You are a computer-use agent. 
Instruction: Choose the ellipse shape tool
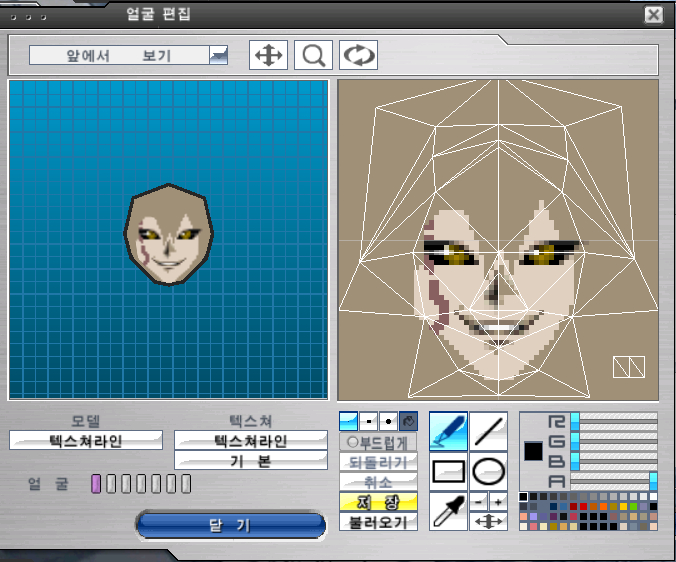click(x=488, y=470)
